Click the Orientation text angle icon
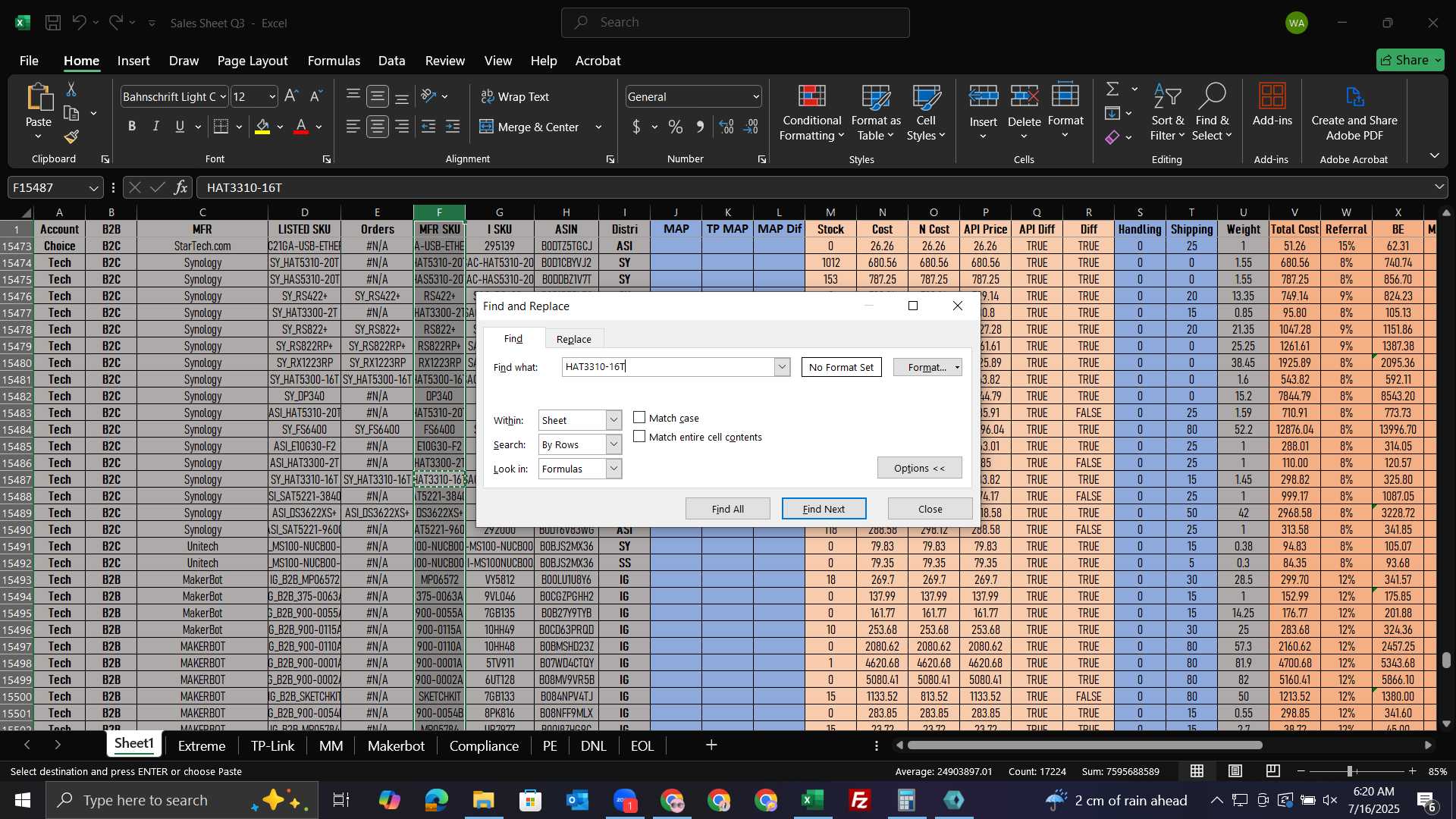Viewport: 1456px width, 819px height. coord(429,96)
